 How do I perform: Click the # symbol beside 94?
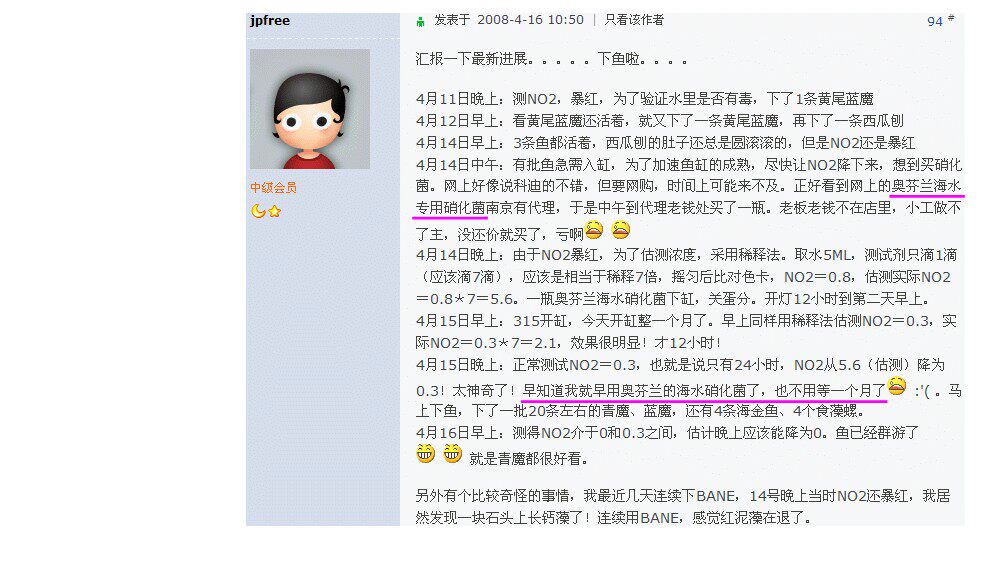pos(951,18)
